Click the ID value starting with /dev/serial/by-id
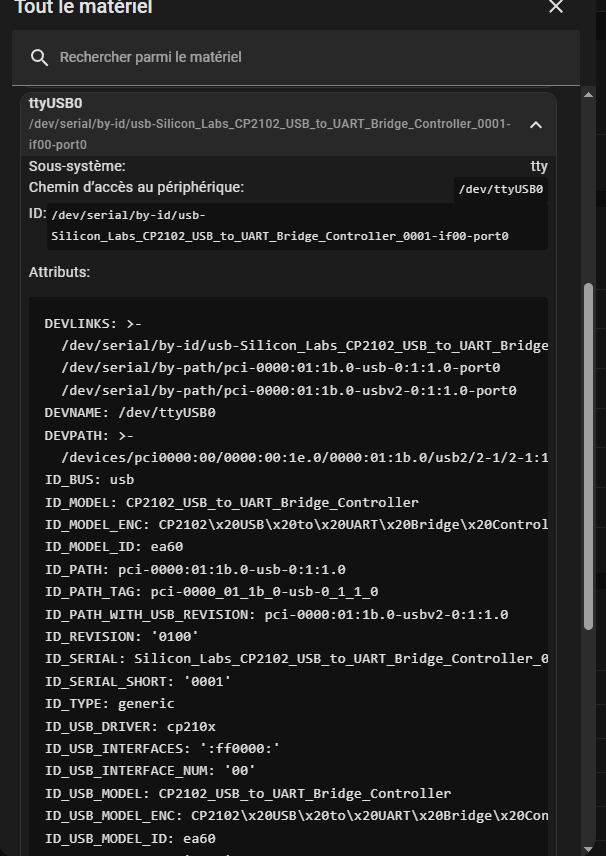This screenshot has width=606, height=856. click(x=280, y=226)
